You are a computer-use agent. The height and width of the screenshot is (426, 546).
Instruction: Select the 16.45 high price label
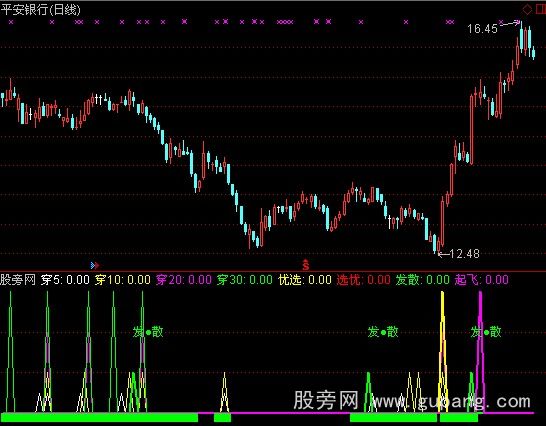pos(482,29)
